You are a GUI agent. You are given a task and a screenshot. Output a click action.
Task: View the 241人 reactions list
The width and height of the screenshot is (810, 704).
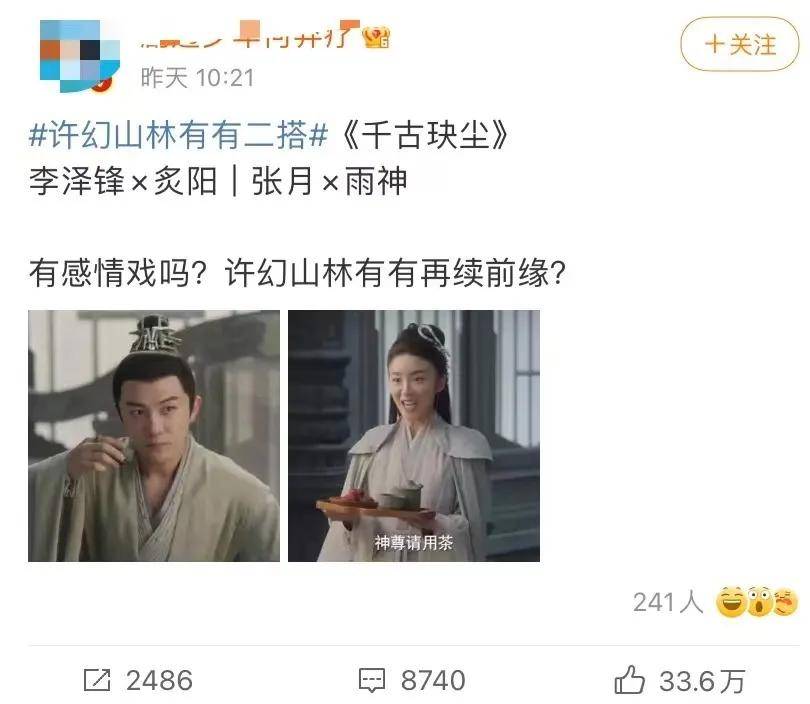[x=668, y=602]
